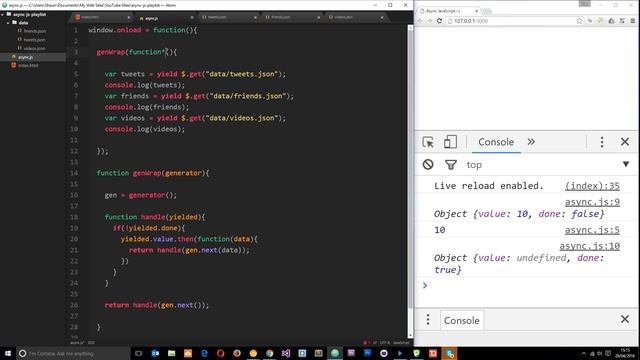Open the Chrome hamburger menu
The image size is (640, 360).
click(633, 21)
